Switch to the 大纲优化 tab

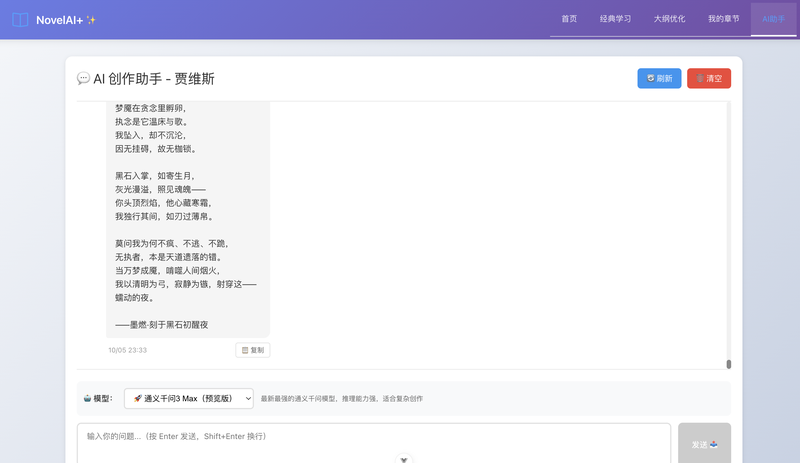tap(669, 19)
